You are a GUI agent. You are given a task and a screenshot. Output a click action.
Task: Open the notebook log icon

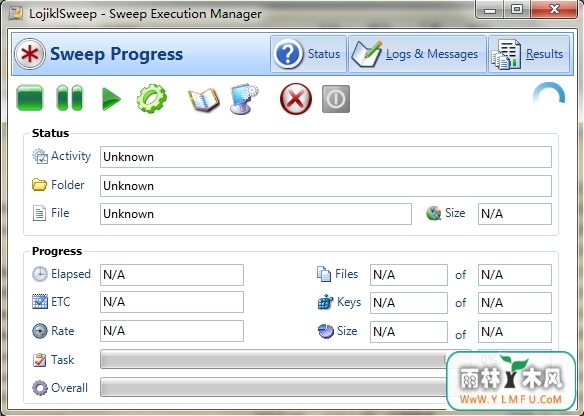tap(203, 99)
